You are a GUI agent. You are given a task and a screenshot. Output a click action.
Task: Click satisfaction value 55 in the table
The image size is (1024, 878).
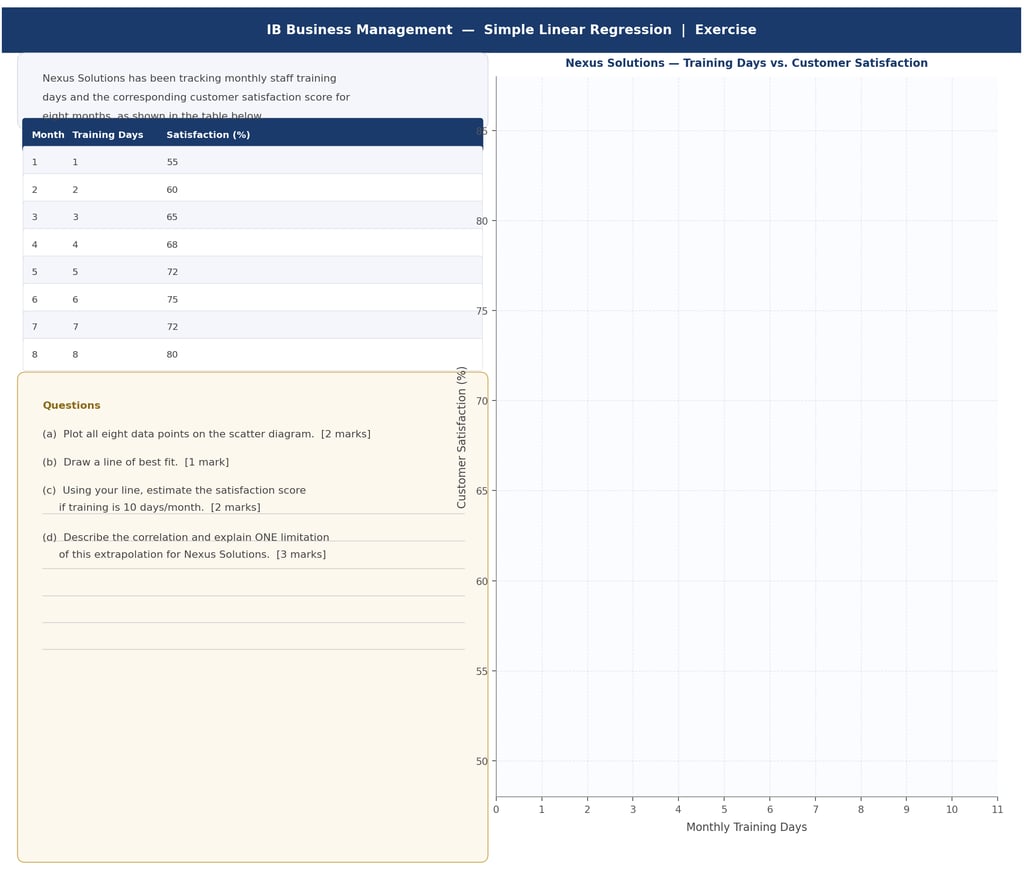tap(172, 162)
